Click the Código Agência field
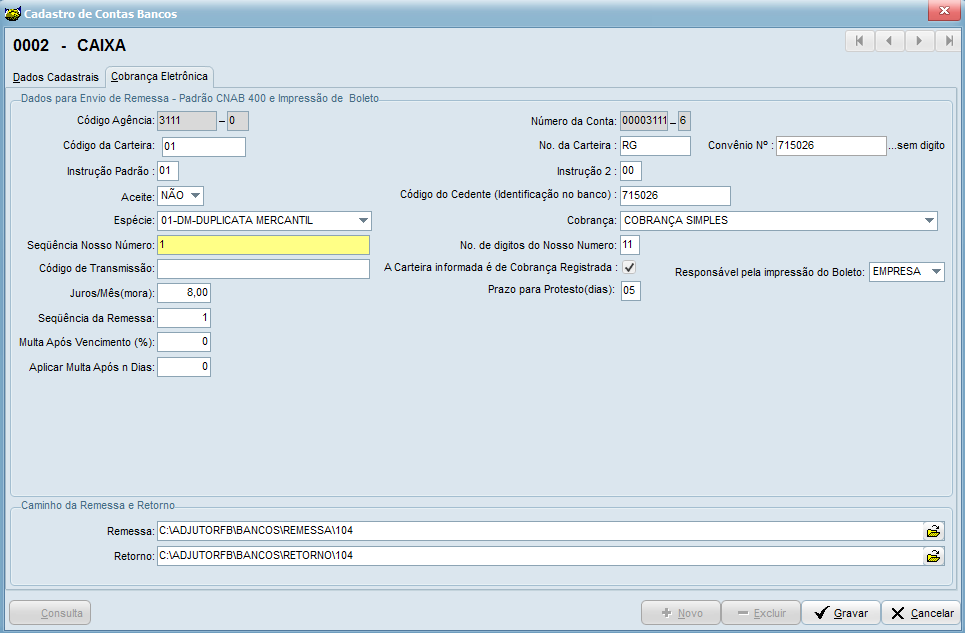The image size is (965, 633). [x=187, y=121]
